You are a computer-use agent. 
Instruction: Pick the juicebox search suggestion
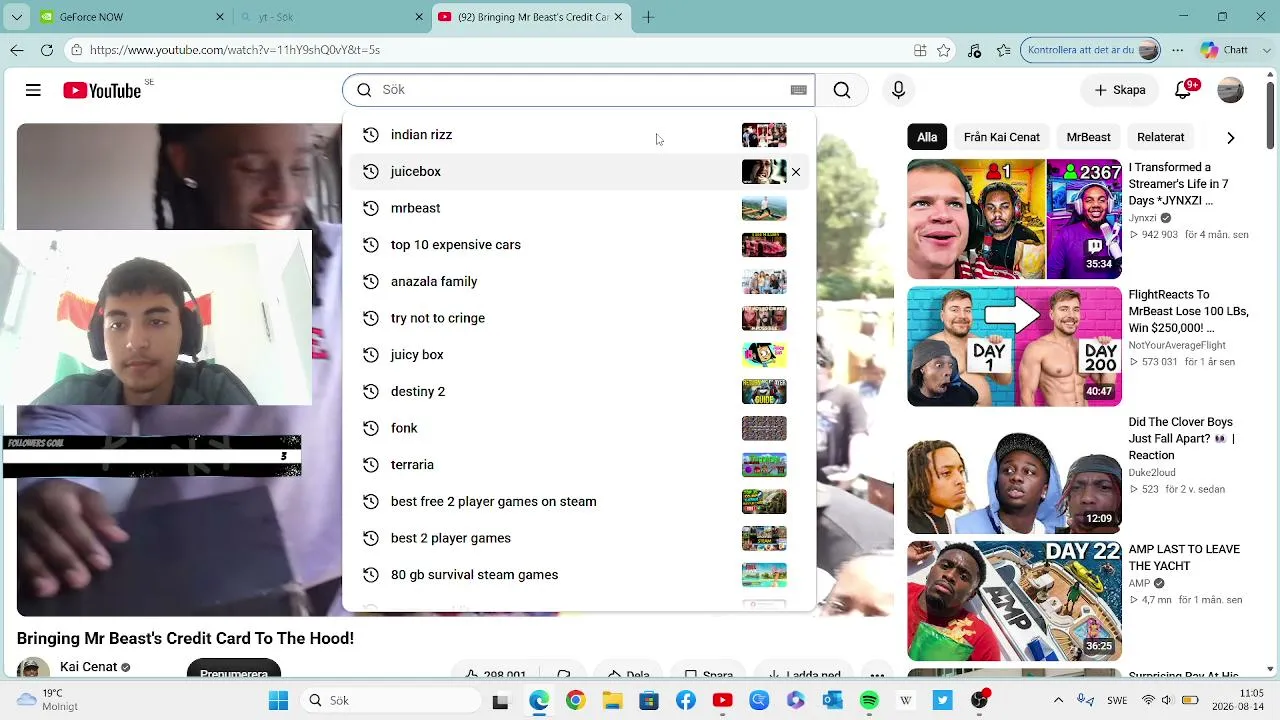579,172
